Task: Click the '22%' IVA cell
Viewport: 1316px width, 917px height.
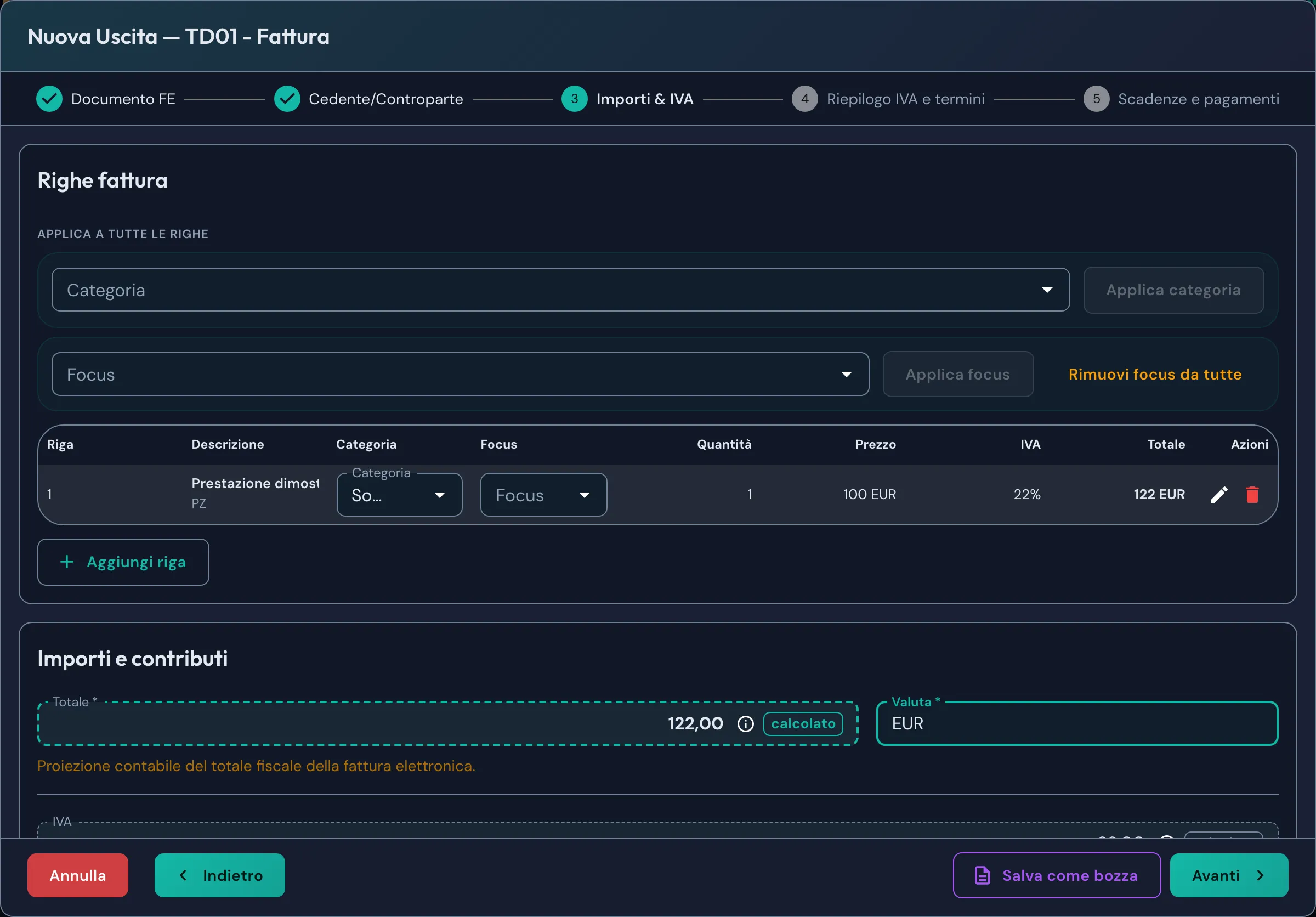Action: [1027, 495]
